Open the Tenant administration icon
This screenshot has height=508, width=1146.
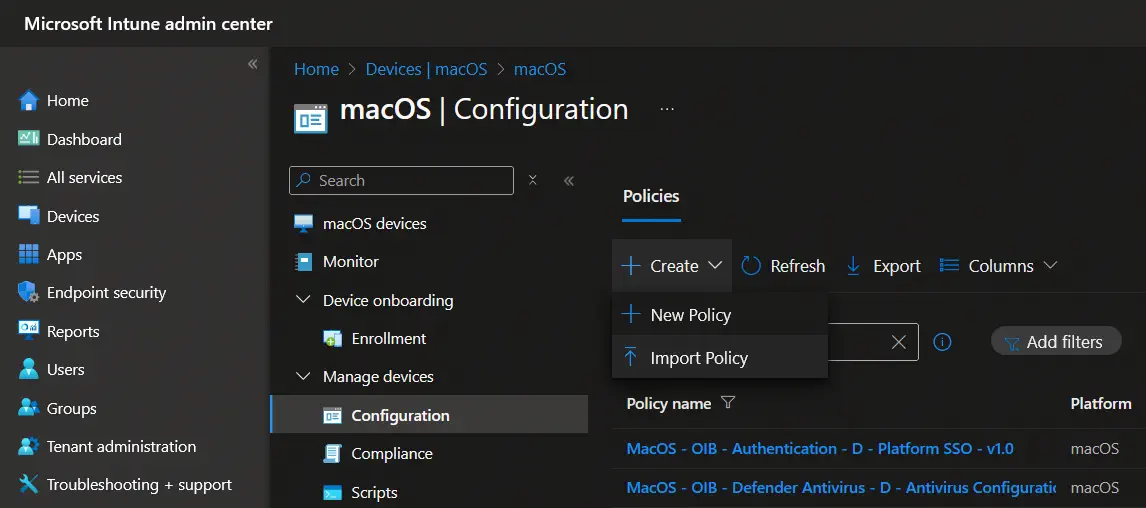28,447
